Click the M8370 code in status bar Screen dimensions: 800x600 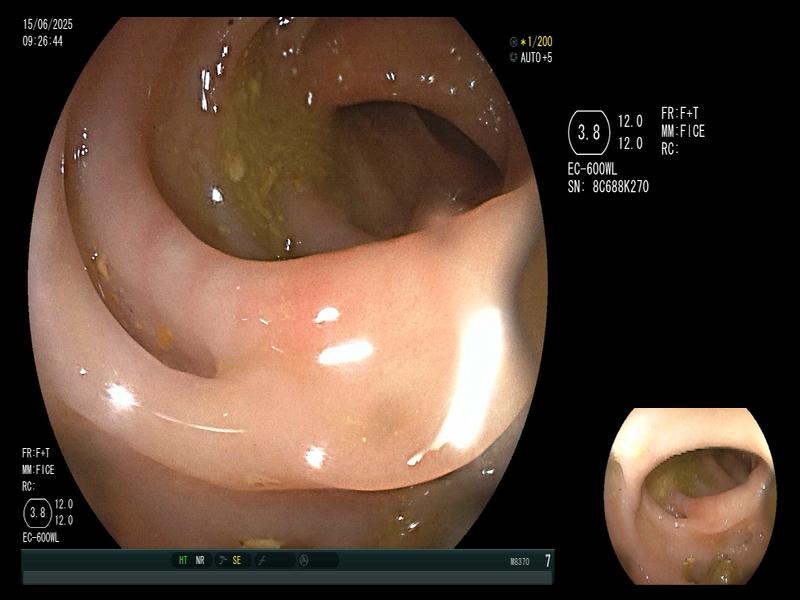520,562
